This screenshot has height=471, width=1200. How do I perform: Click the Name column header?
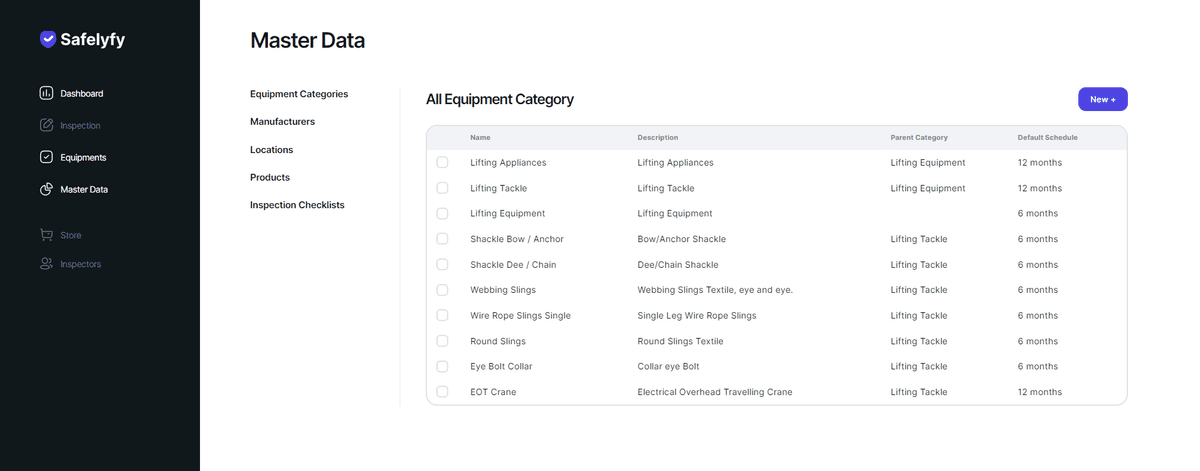pos(480,137)
